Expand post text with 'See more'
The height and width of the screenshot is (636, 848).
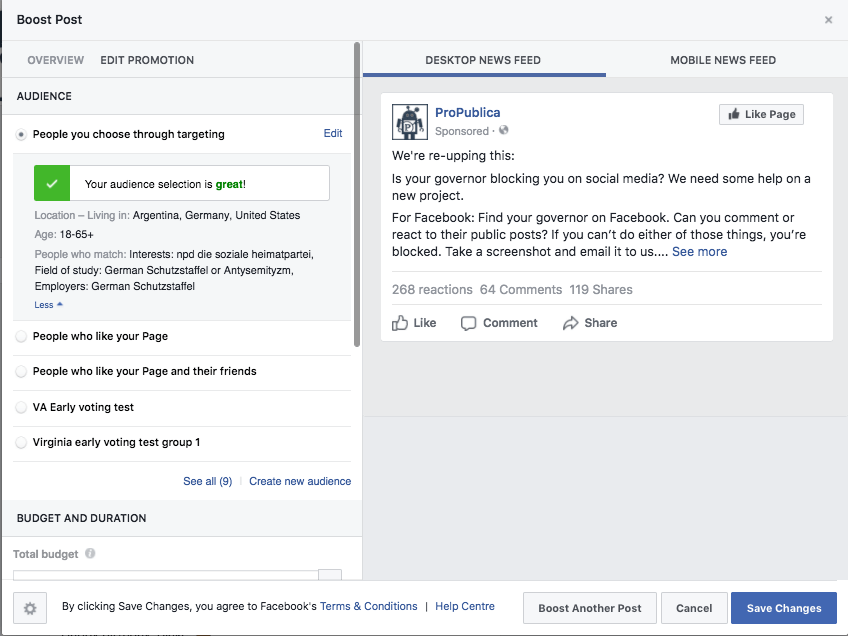699,252
